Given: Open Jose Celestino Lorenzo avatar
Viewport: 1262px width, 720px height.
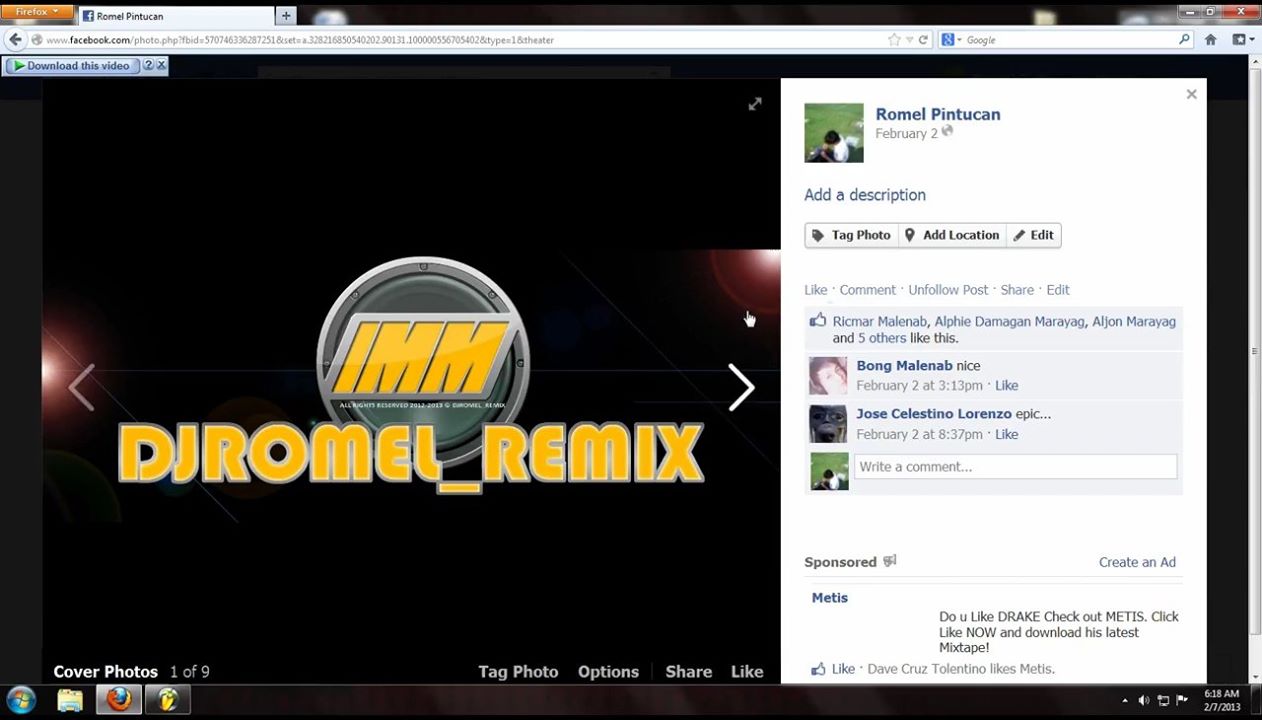Looking at the screenshot, I should (828, 424).
